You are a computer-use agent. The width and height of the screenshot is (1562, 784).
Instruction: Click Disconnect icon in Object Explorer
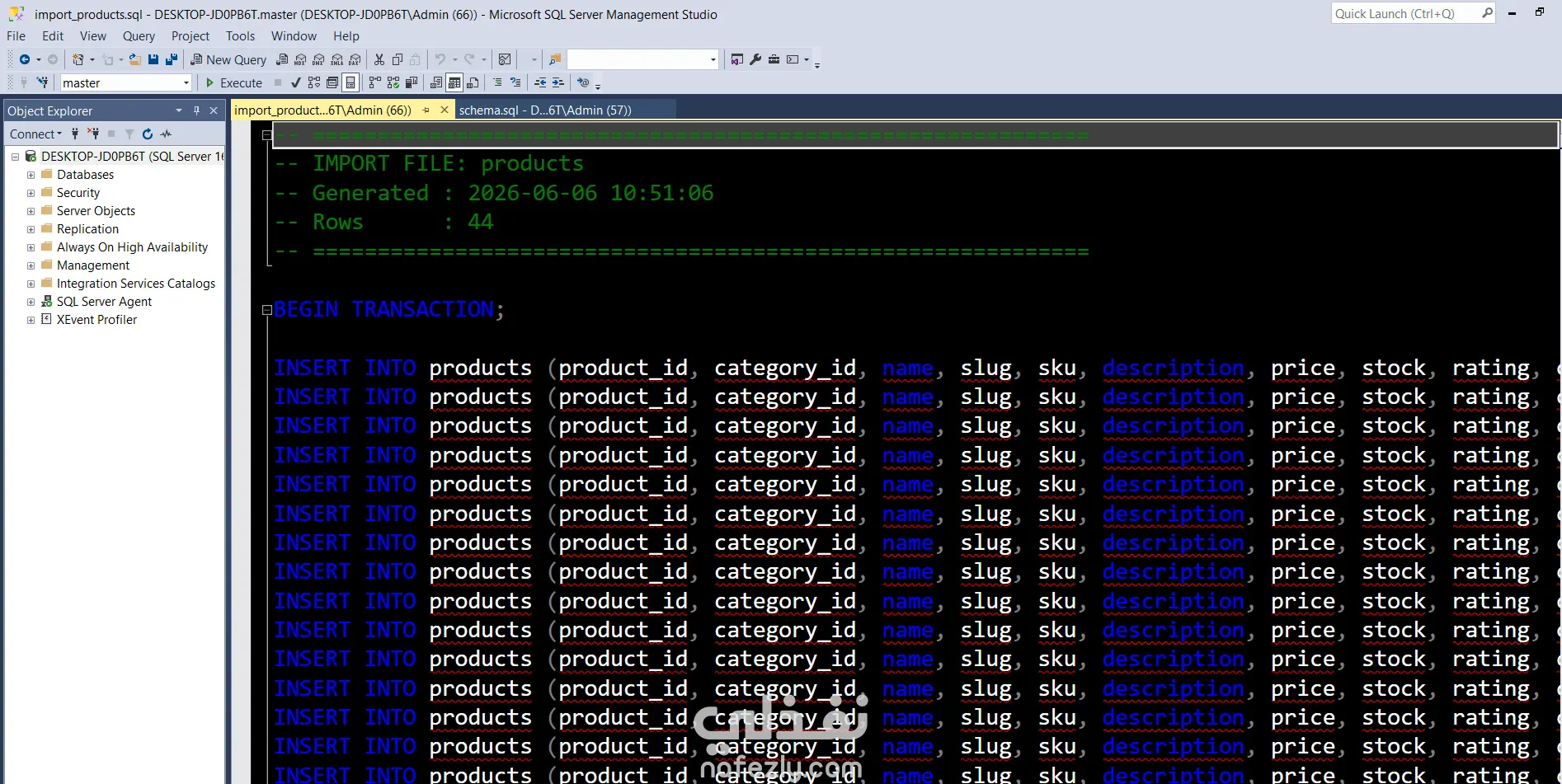pos(93,134)
